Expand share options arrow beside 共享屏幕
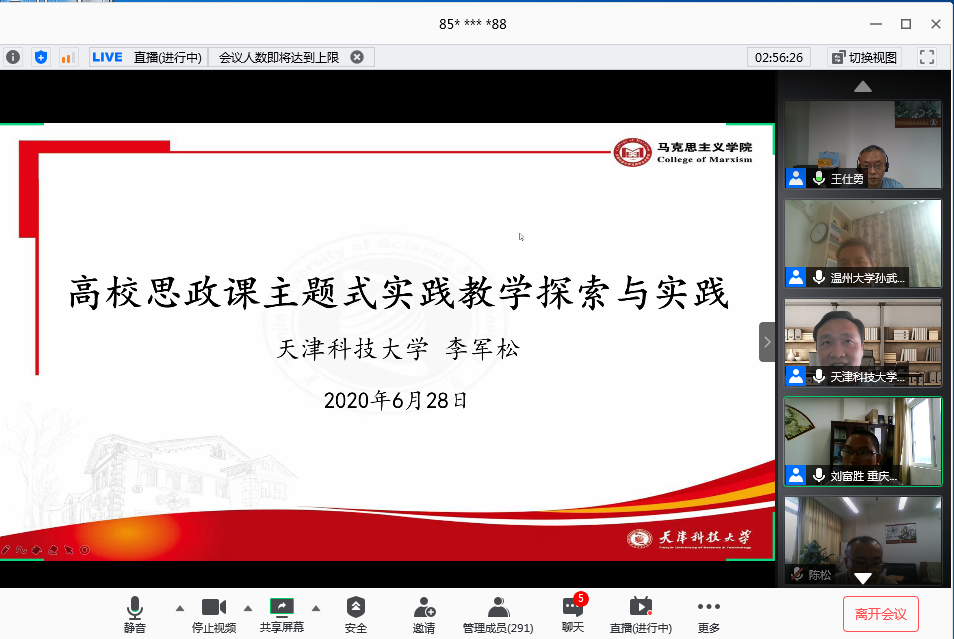Image resolution: width=954 pixels, height=639 pixels. (316, 607)
